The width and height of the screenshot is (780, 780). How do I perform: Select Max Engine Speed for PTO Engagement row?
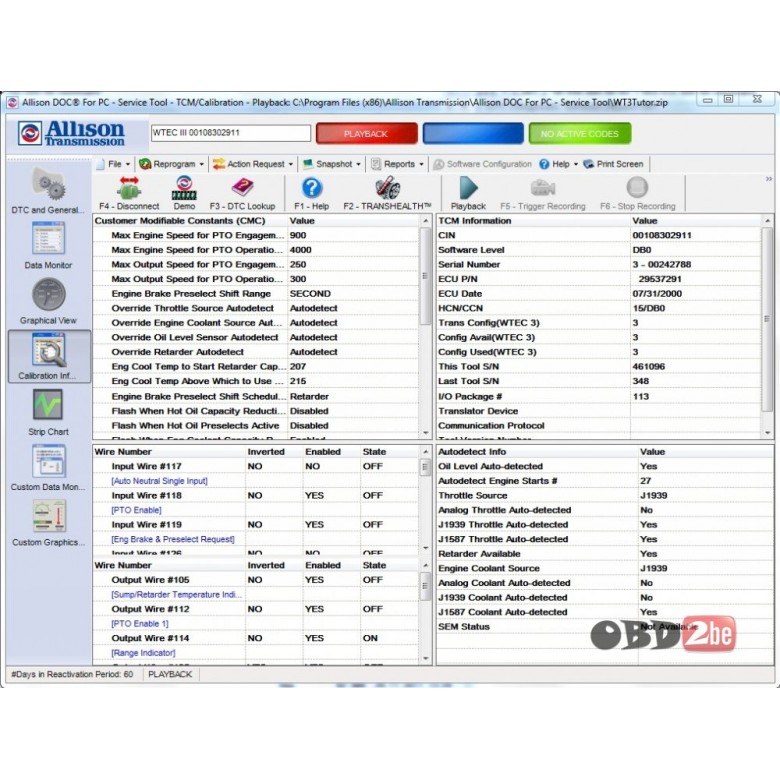pos(256,235)
